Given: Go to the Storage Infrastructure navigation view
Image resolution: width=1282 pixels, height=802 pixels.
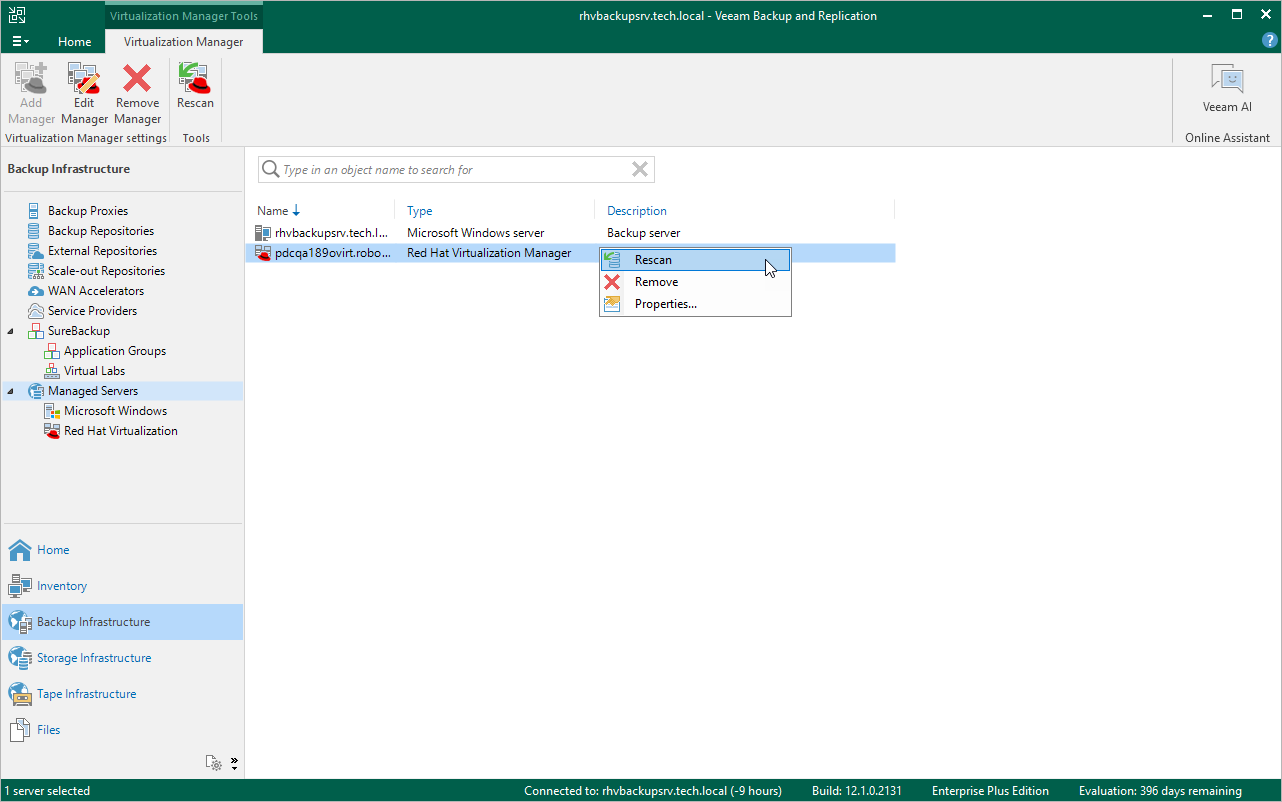Looking at the screenshot, I should click(x=122, y=658).
